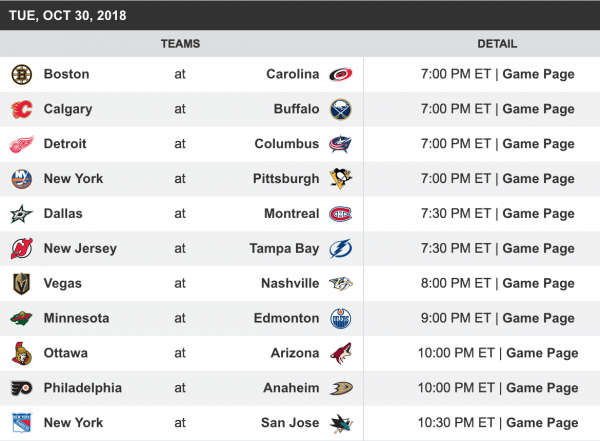Click the Calgary Flames logo
600x441 pixels.
(x=21, y=109)
